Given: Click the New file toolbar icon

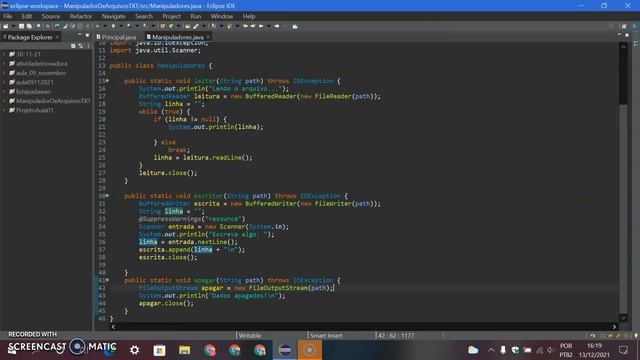Looking at the screenshot, I should 6,26.
